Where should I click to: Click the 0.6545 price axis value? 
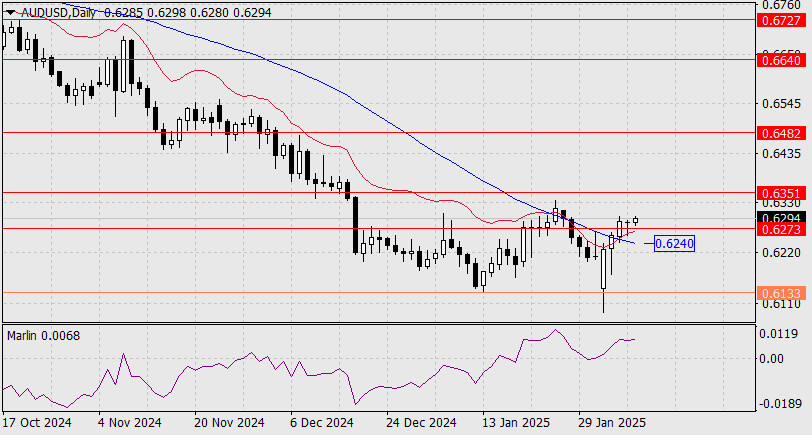click(x=781, y=104)
